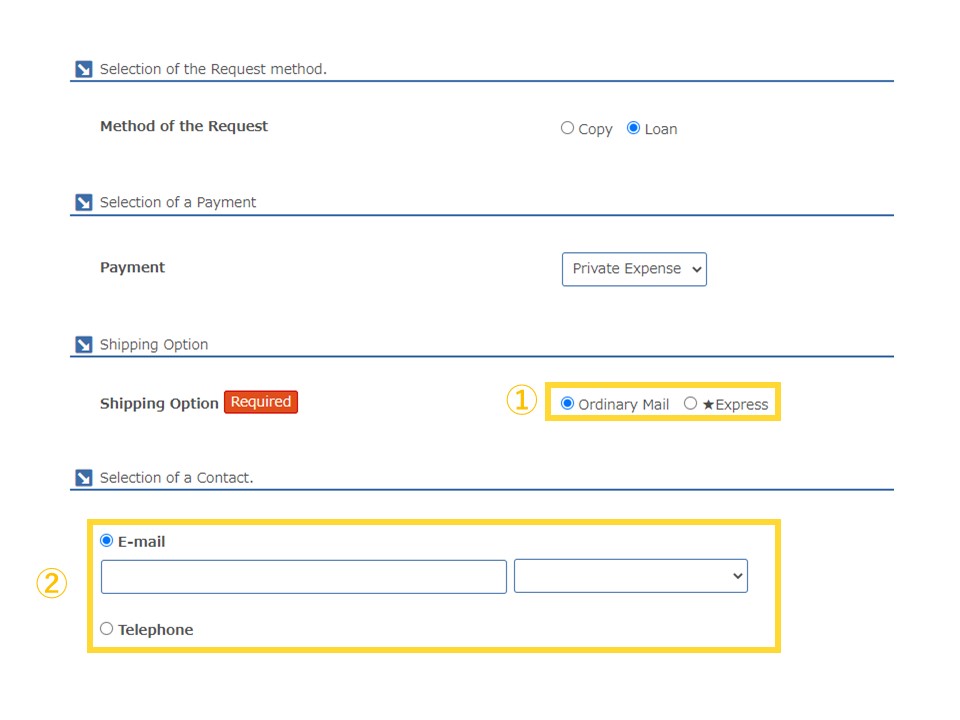Click the chevron of the Payment combo box
This screenshot has height=720, width=960.
697,269
